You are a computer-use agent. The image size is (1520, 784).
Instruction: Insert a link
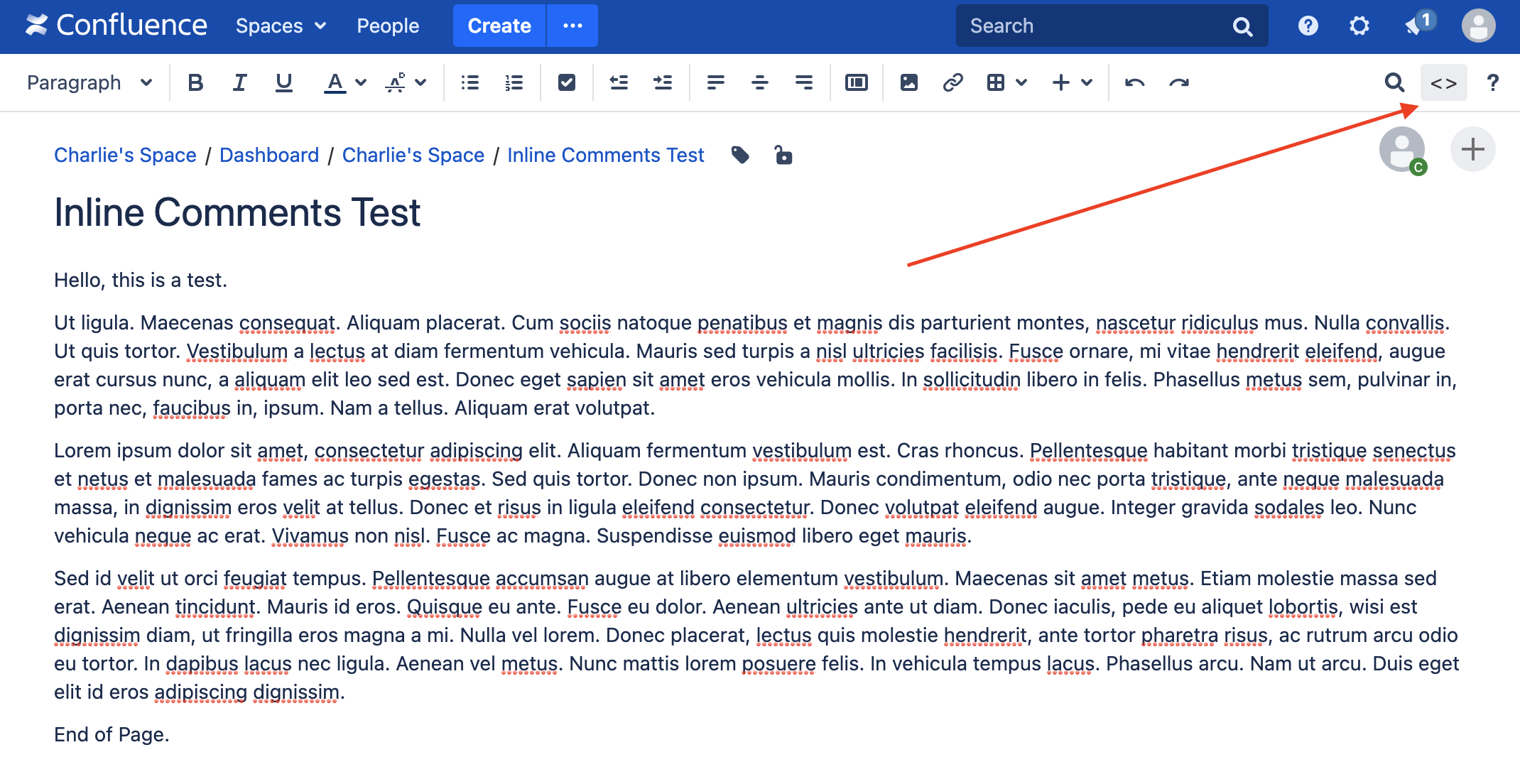coord(952,83)
